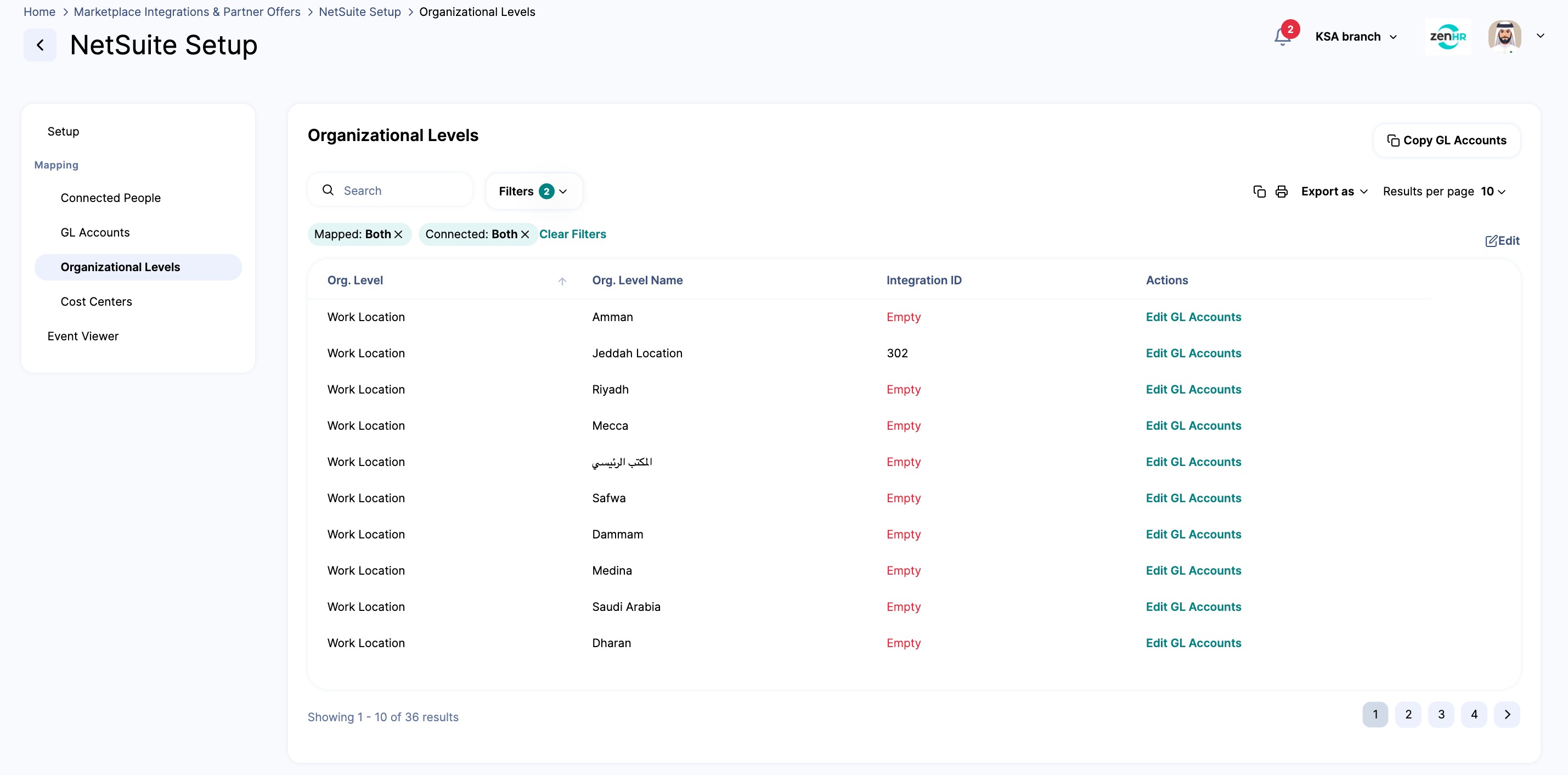Click the back arrow beside NetSuite Setup
Viewport: 1568px width, 775px height.
pyautogui.click(x=40, y=45)
